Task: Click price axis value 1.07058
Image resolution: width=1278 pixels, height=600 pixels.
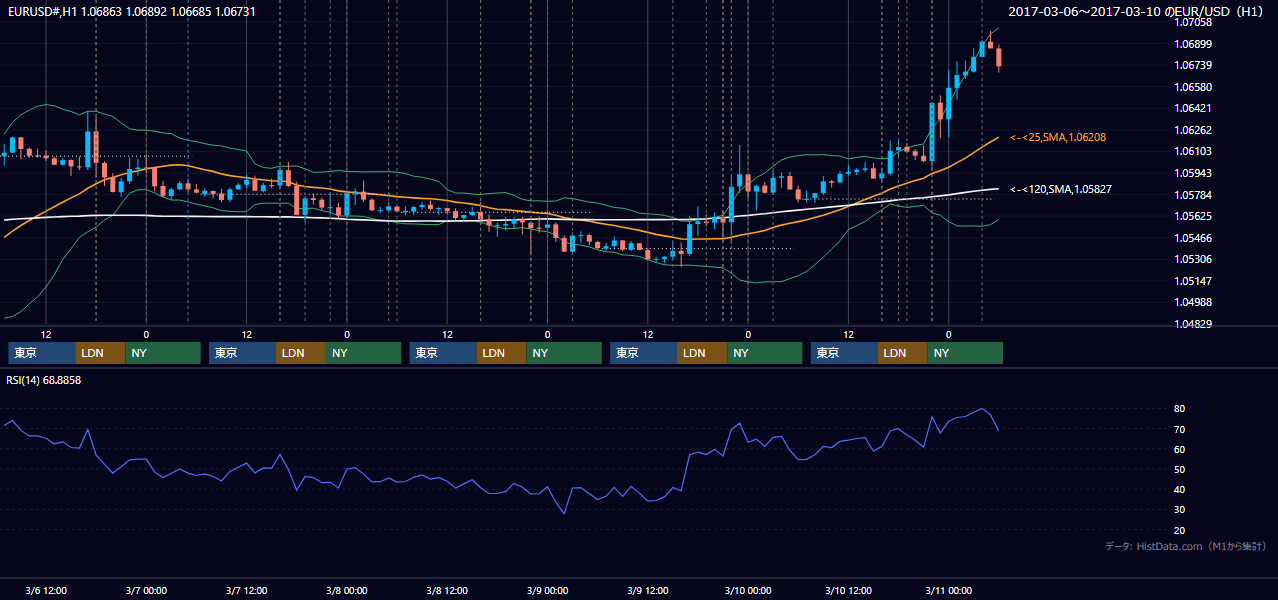Action: tap(1192, 22)
